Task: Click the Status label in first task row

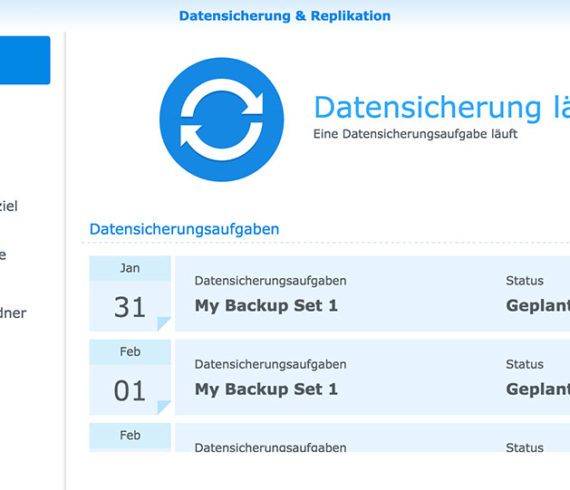Action: click(x=525, y=281)
